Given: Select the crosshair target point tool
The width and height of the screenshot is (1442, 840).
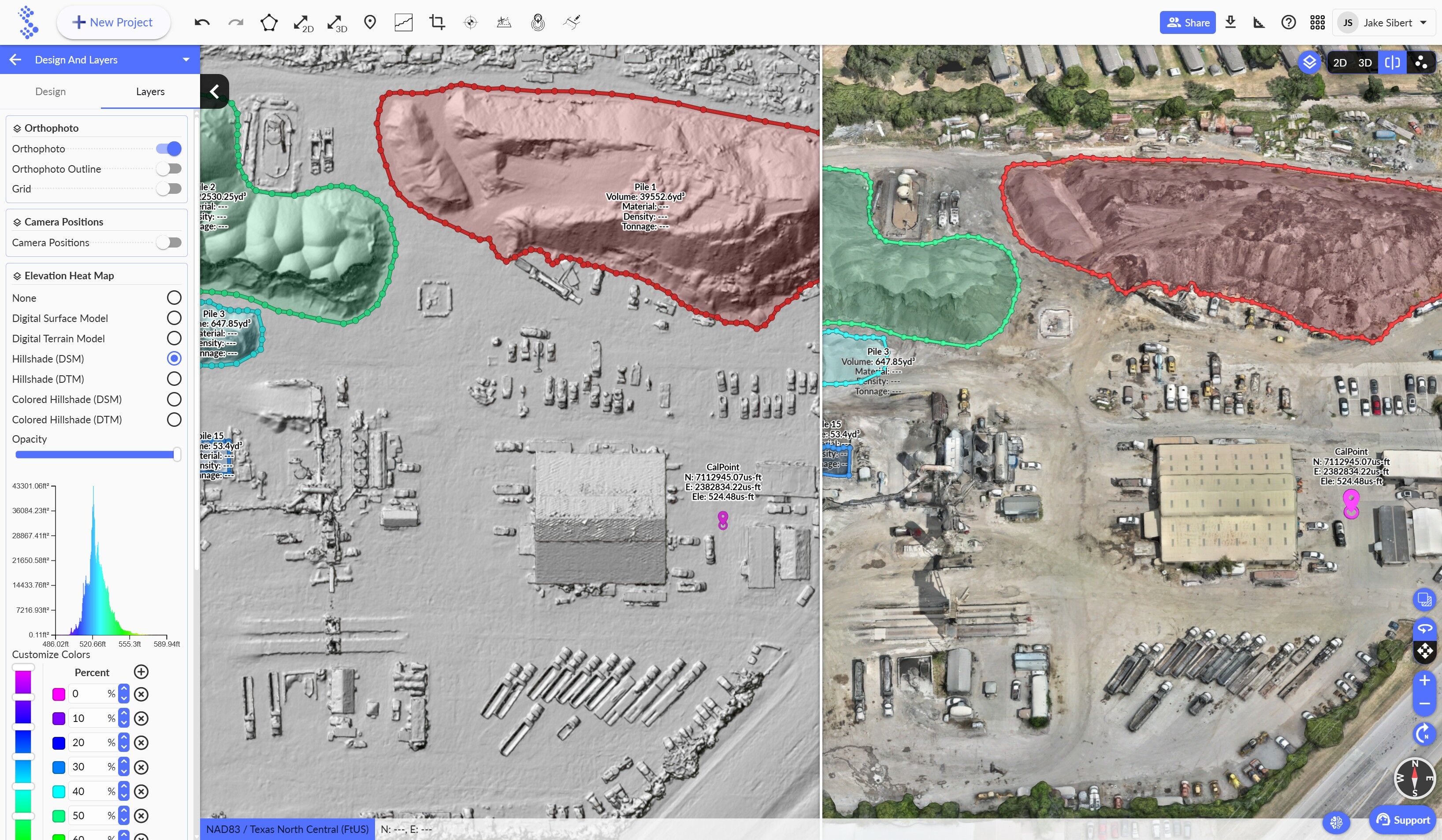Looking at the screenshot, I should pyautogui.click(x=470, y=22).
